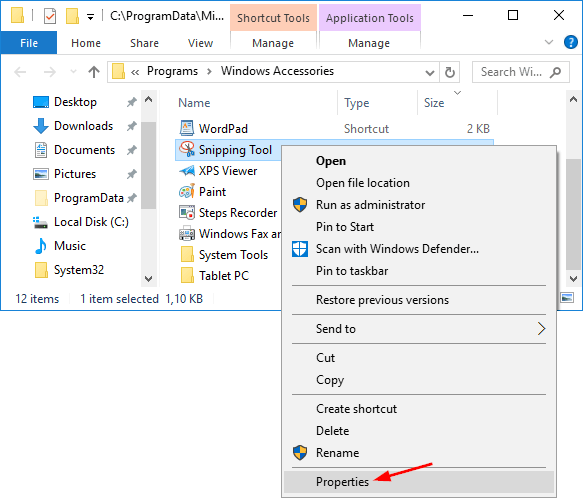Click the Local Disk (C:) drive icon

(x=40, y=222)
